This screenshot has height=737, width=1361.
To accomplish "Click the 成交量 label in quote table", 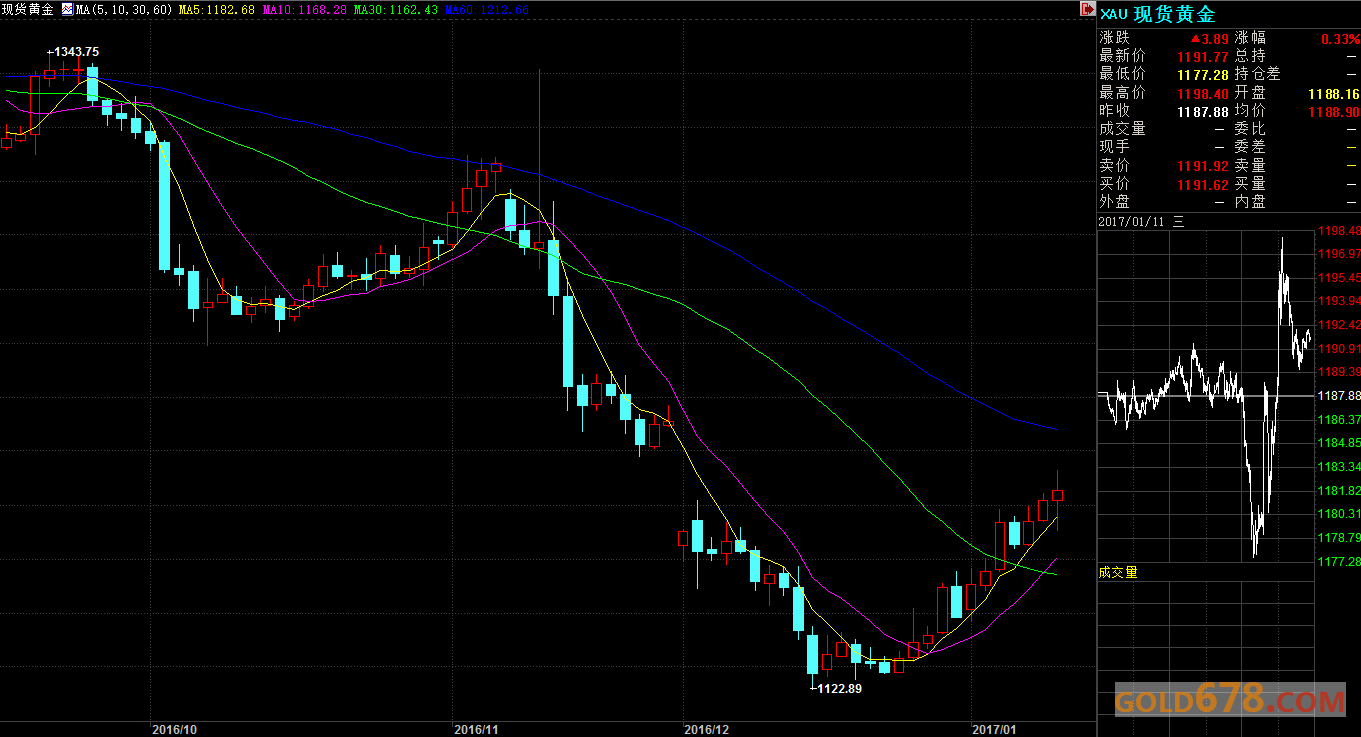I will [1123, 129].
